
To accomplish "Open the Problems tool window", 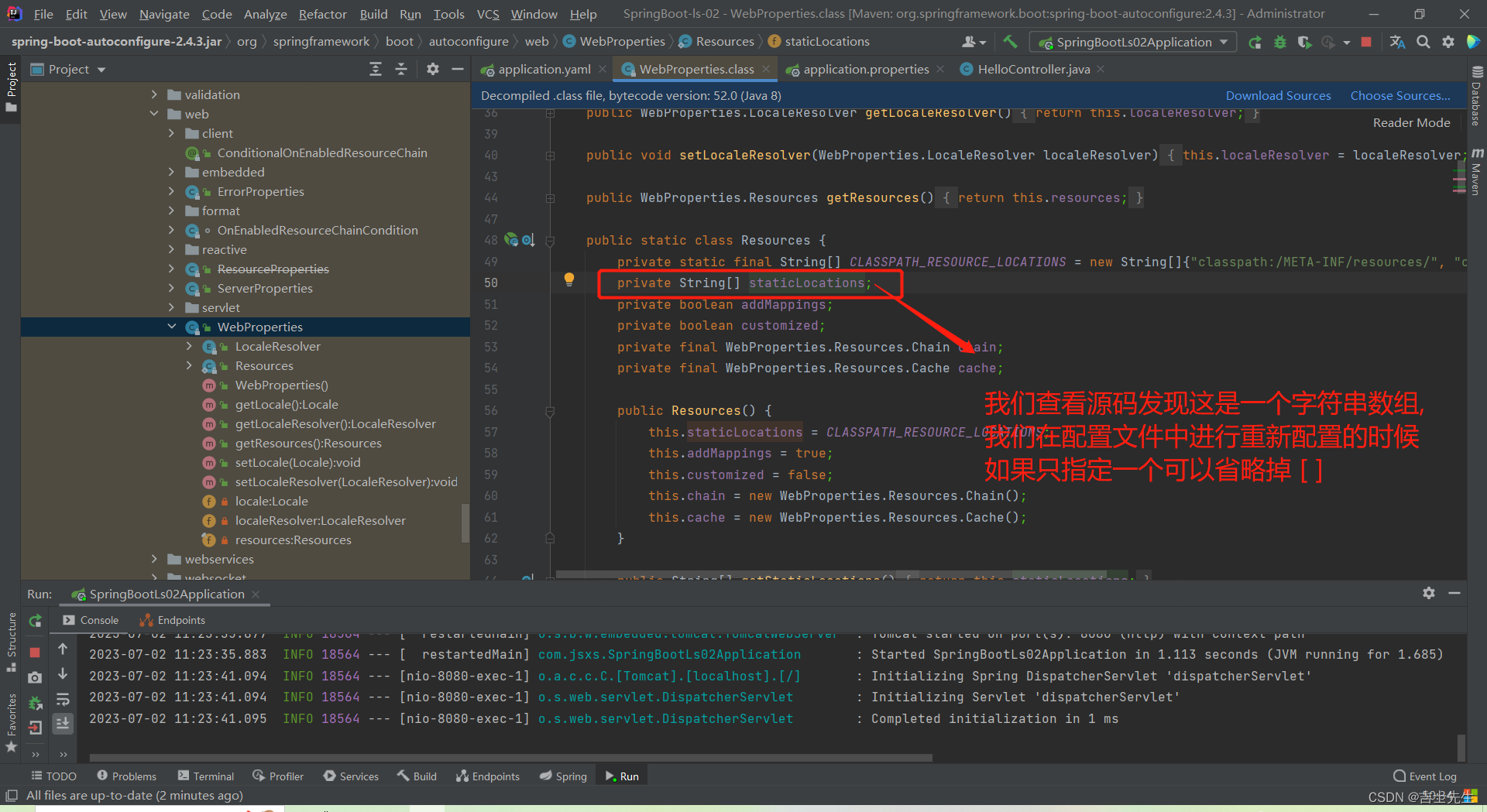I will [126, 776].
